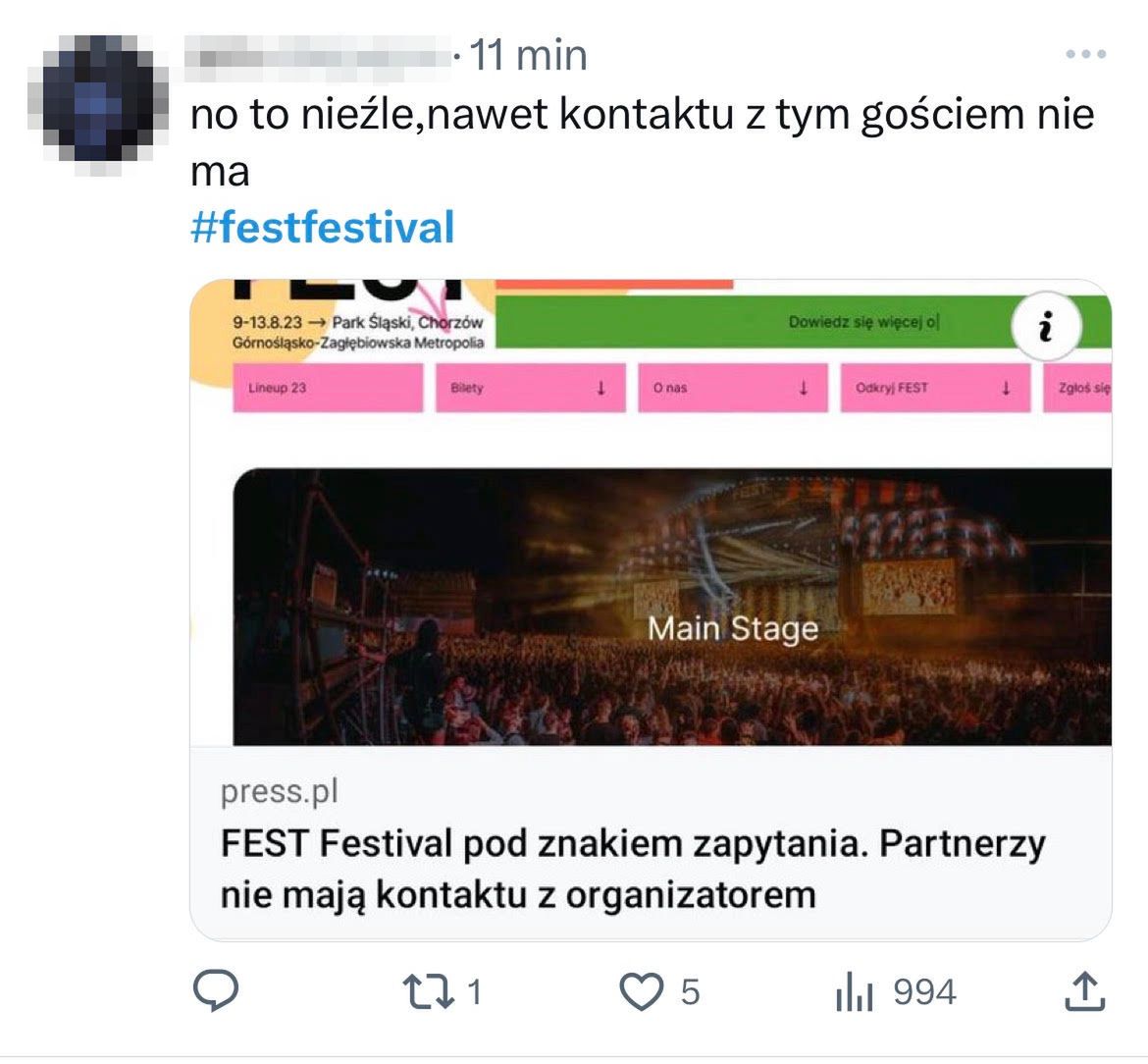Click the 11 min timestamp
1148x1064 pixels.
(x=530, y=54)
